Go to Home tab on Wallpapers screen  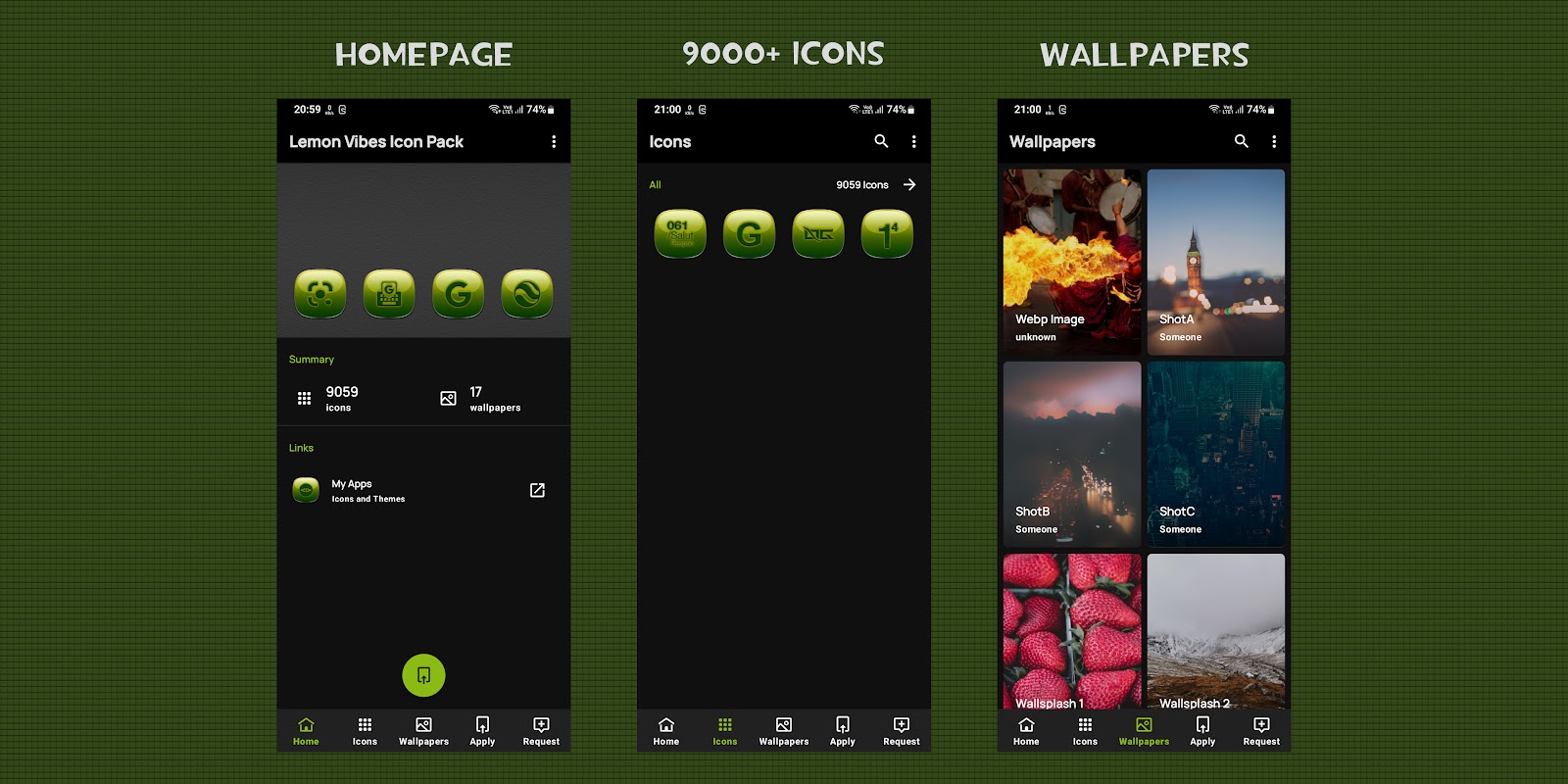(x=1026, y=731)
